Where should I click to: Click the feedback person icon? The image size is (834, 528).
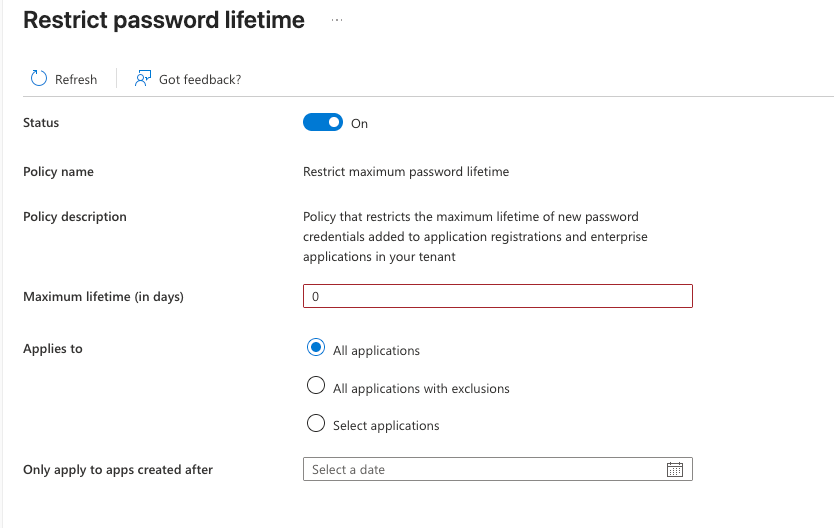(x=143, y=79)
